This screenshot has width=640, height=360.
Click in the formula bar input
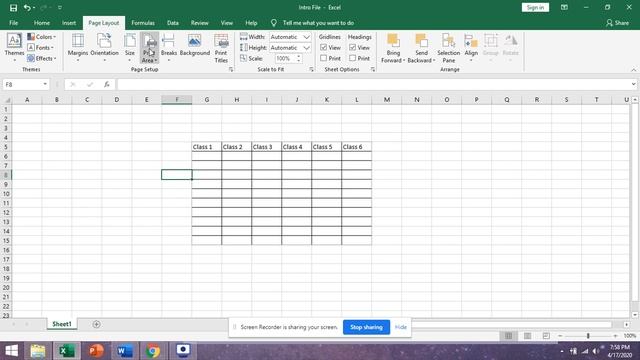pyautogui.click(x=374, y=84)
